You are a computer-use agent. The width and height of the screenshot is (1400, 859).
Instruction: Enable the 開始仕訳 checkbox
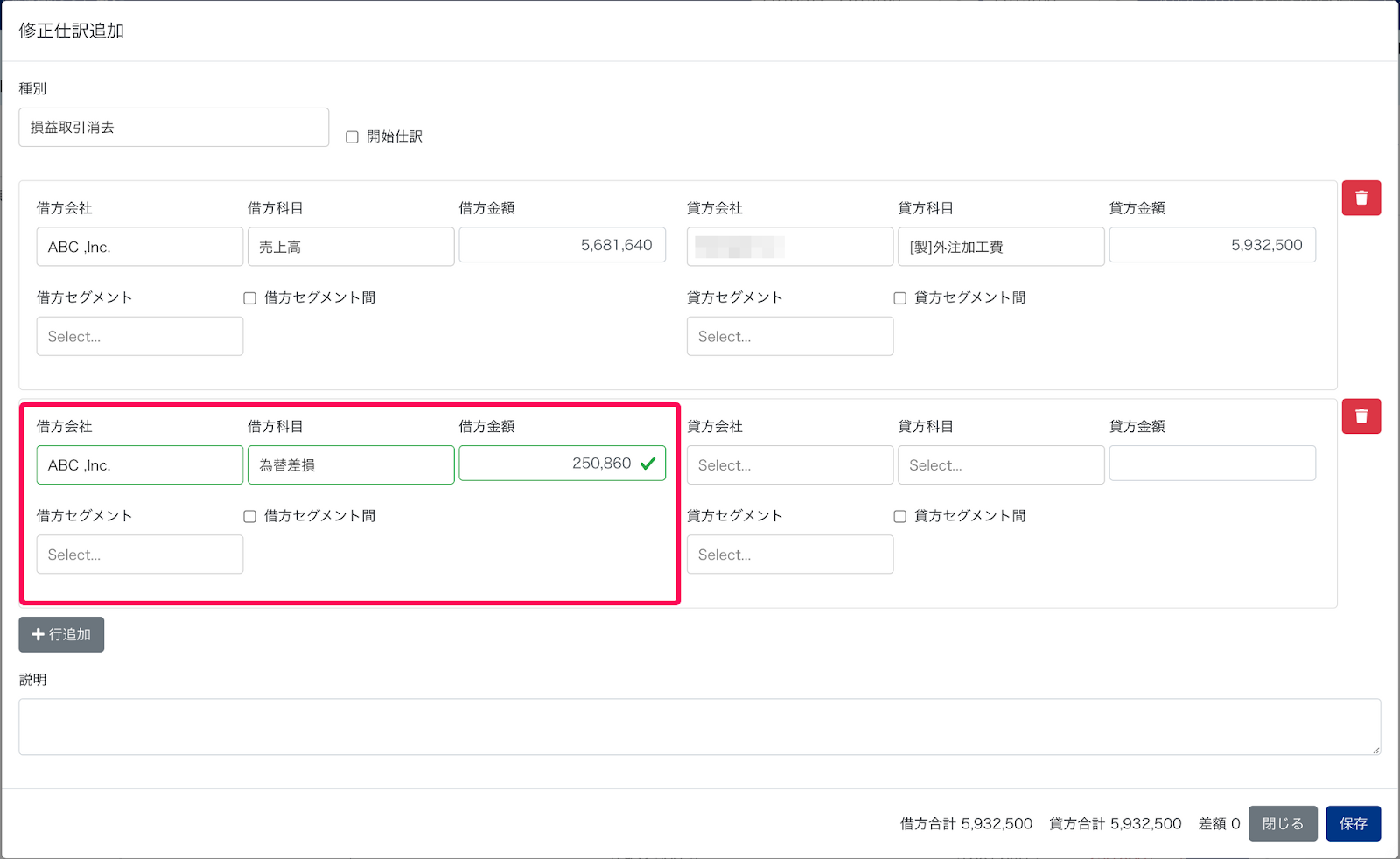pos(352,137)
